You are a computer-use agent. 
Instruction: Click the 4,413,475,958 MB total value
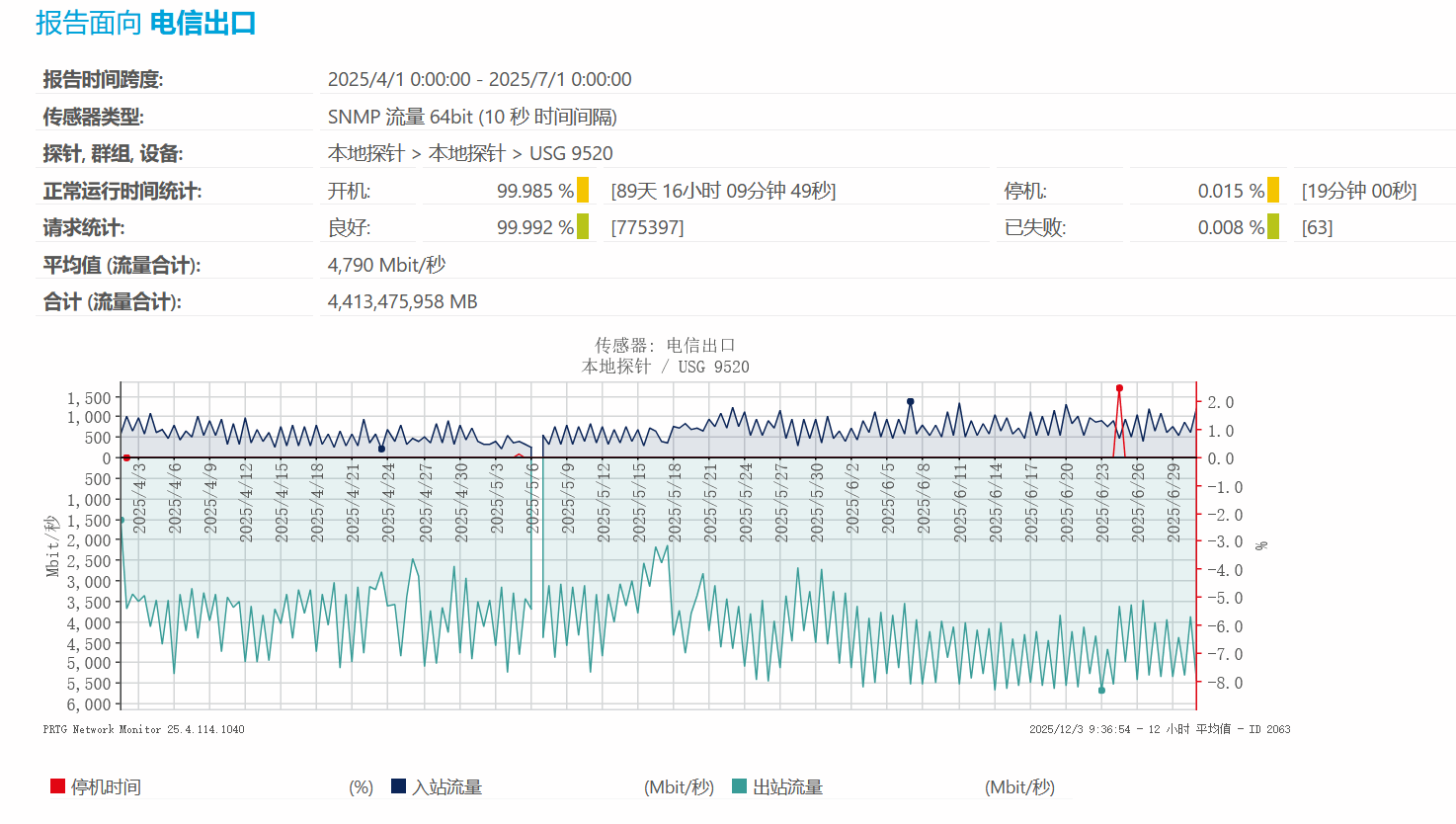(402, 301)
